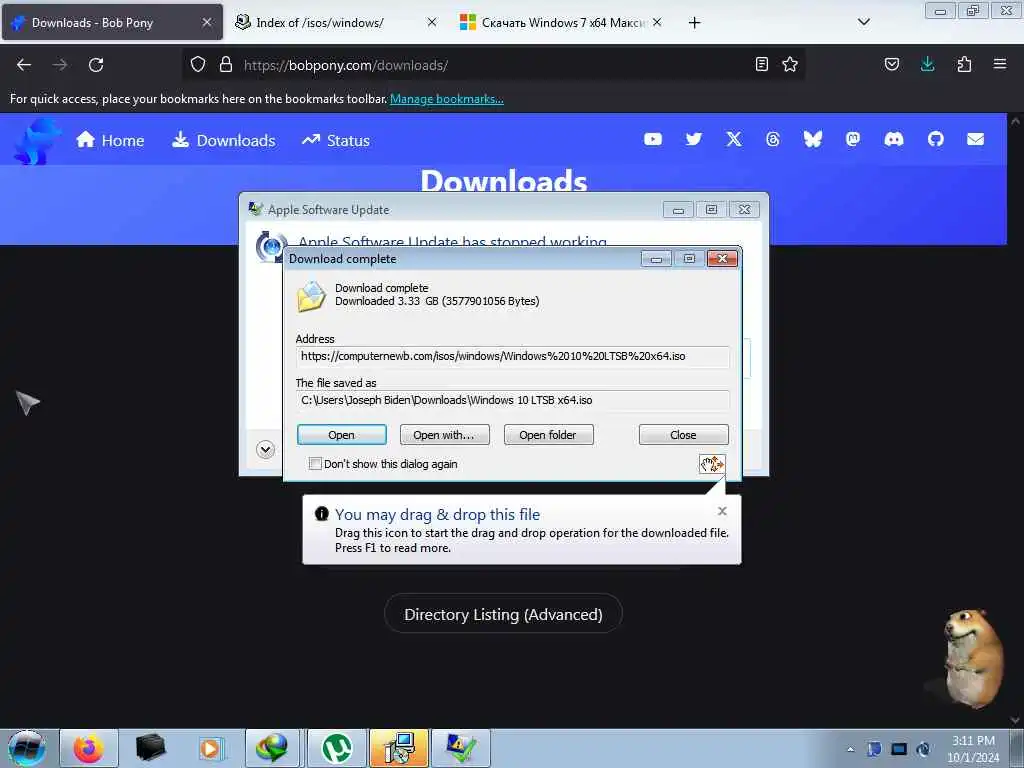The width and height of the screenshot is (1024, 768).
Task: Click the media player icon in taskbar
Action: (211, 748)
